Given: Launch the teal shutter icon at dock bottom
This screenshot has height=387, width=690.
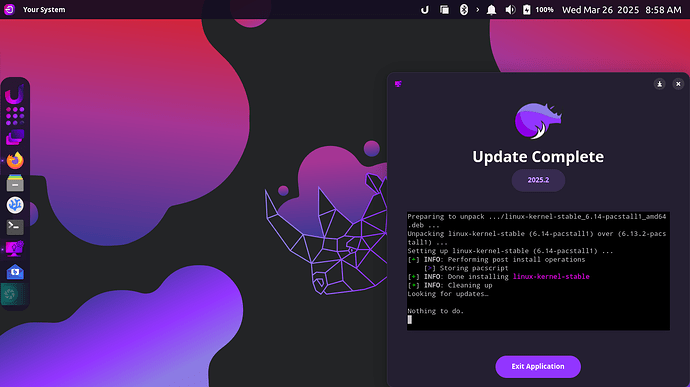Looking at the screenshot, I should pyautogui.click(x=11, y=294).
